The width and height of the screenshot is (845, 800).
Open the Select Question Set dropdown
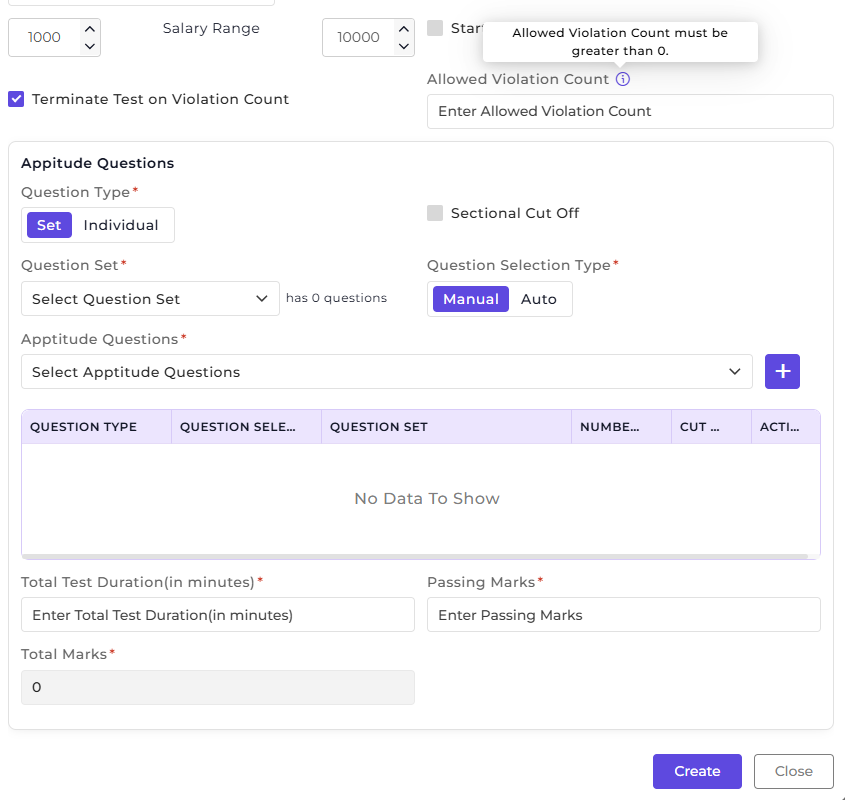[x=150, y=299]
